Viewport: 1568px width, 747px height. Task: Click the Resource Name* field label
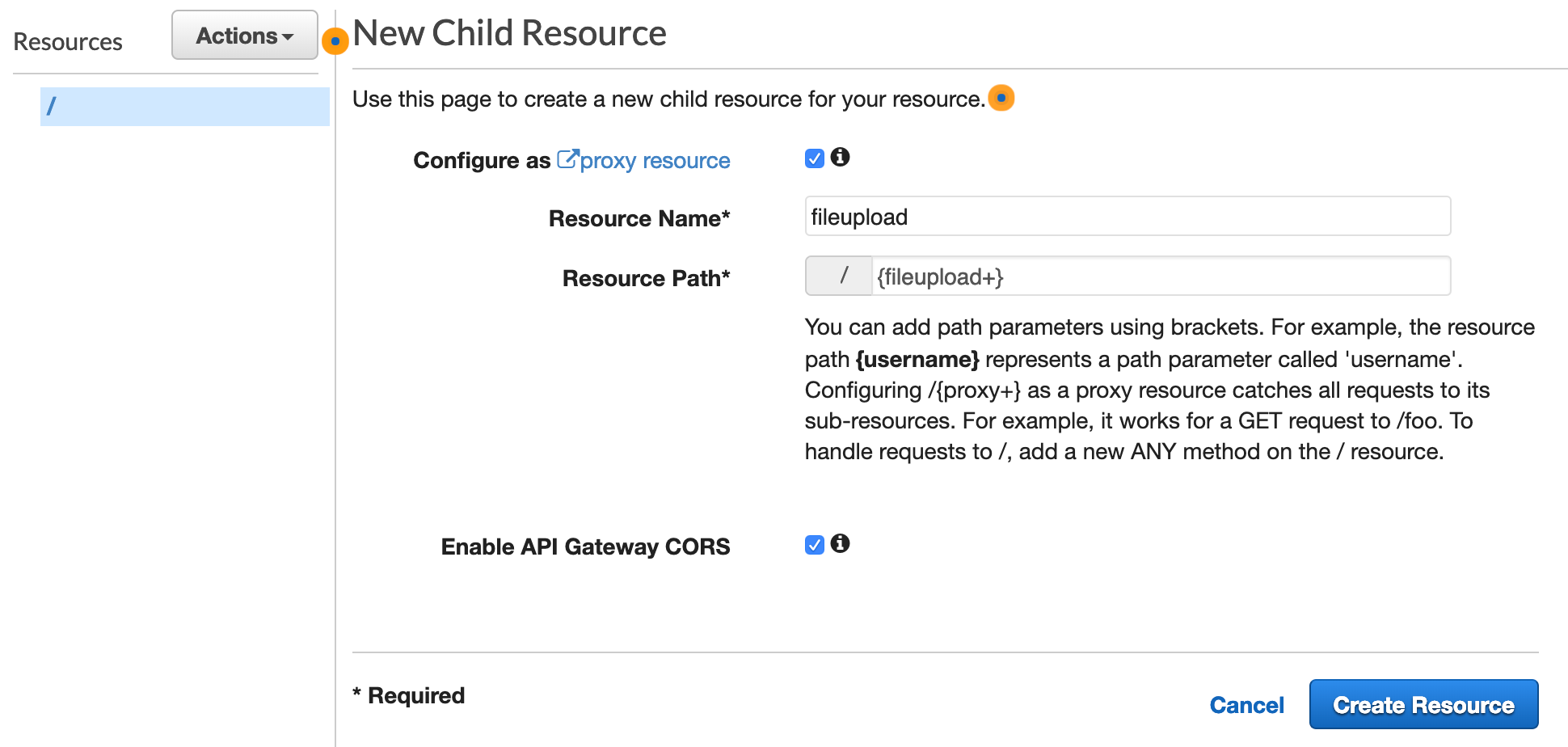pyautogui.click(x=639, y=218)
